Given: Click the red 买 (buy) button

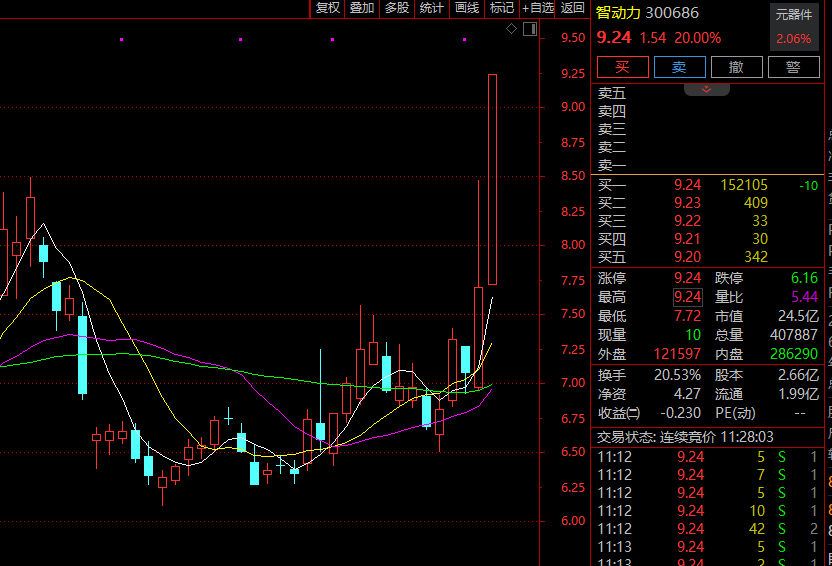Looking at the screenshot, I should [x=623, y=67].
